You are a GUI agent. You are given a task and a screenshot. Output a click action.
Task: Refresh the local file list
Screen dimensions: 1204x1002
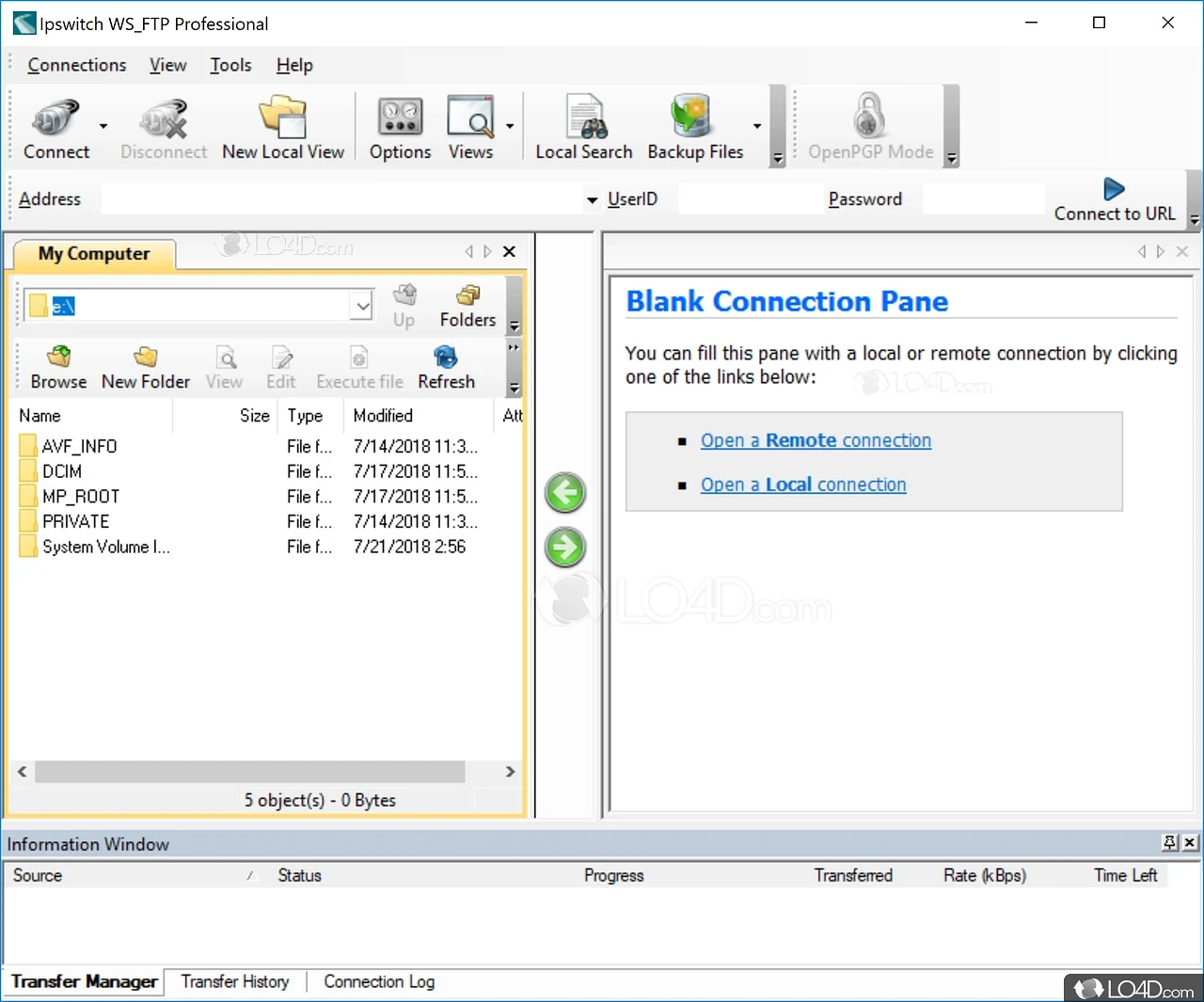tap(446, 368)
